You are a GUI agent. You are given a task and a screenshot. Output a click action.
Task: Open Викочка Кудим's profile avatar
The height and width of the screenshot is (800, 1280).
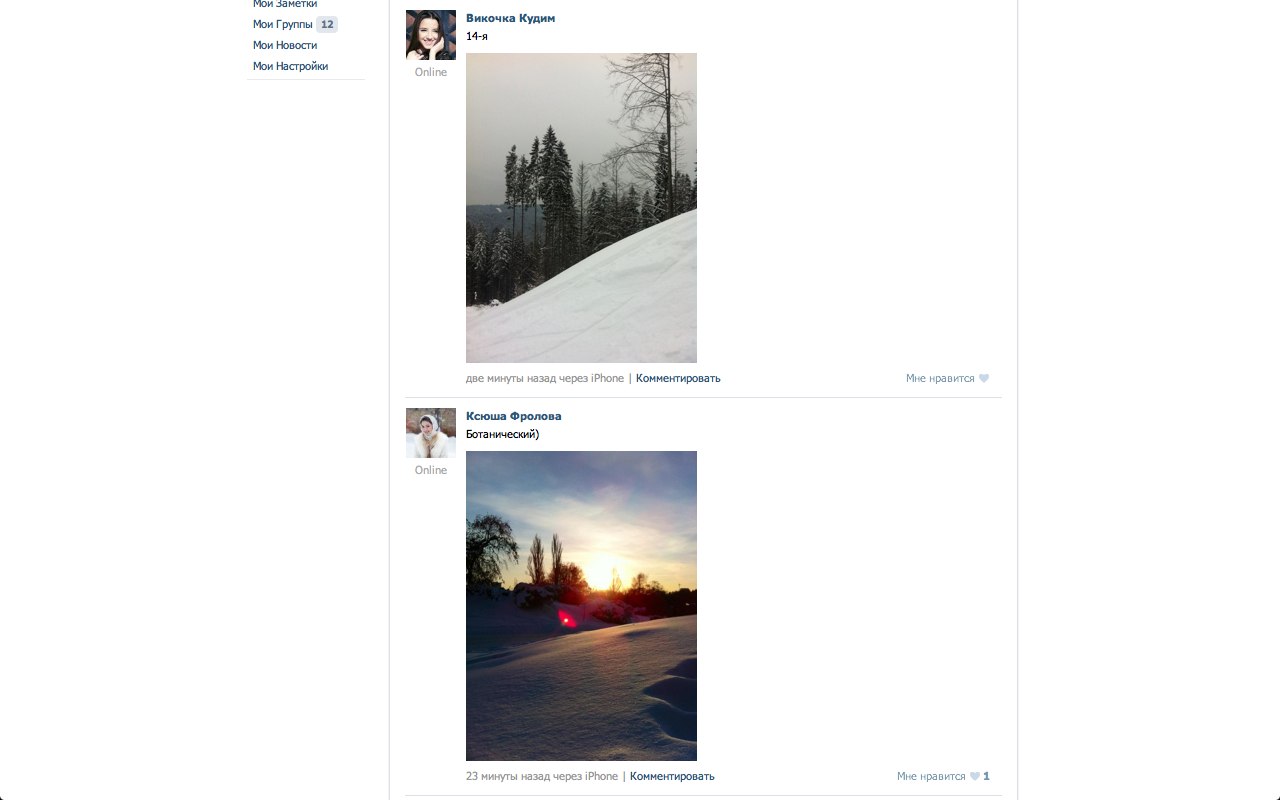431,35
